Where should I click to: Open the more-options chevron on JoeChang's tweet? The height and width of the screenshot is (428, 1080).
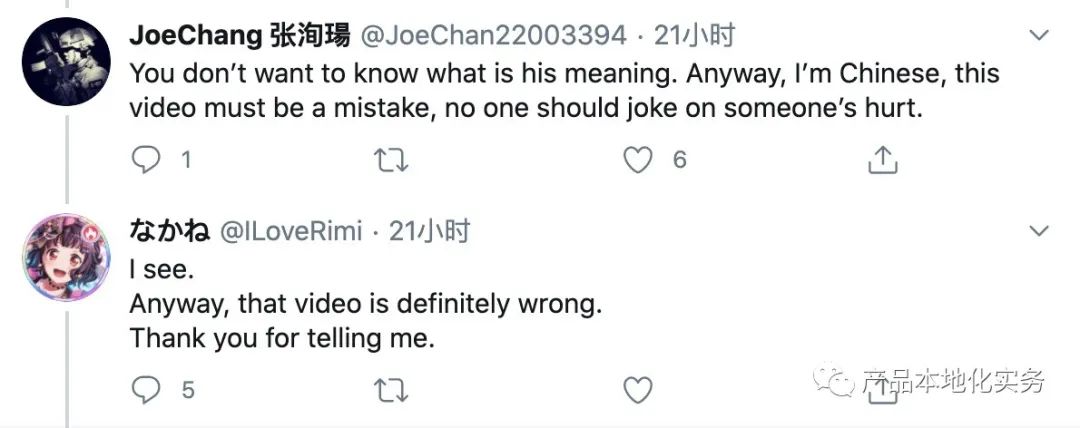pos(1039,36)
